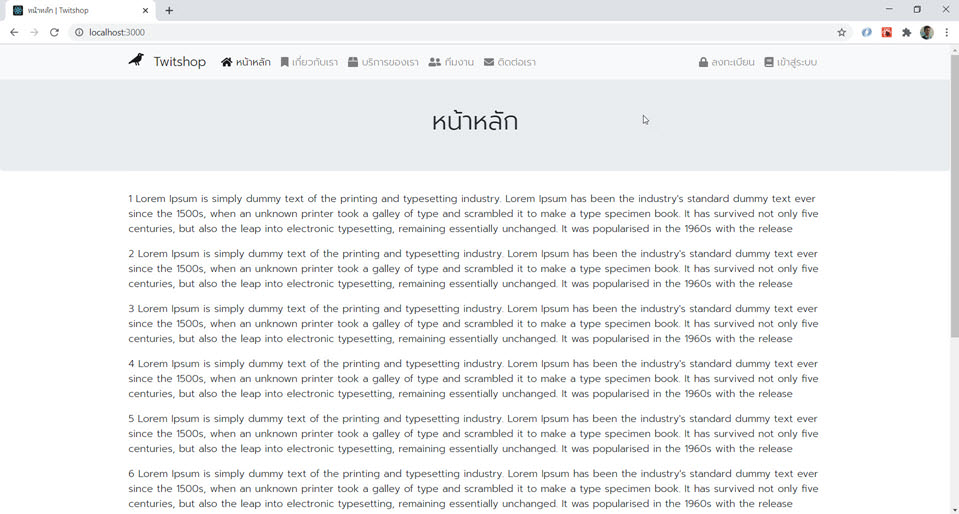The width and height of the screenshot is (959, 514).
Task: Click paragraph starting with "3 Lorem Ipsum"
Action: pos(473,324)
